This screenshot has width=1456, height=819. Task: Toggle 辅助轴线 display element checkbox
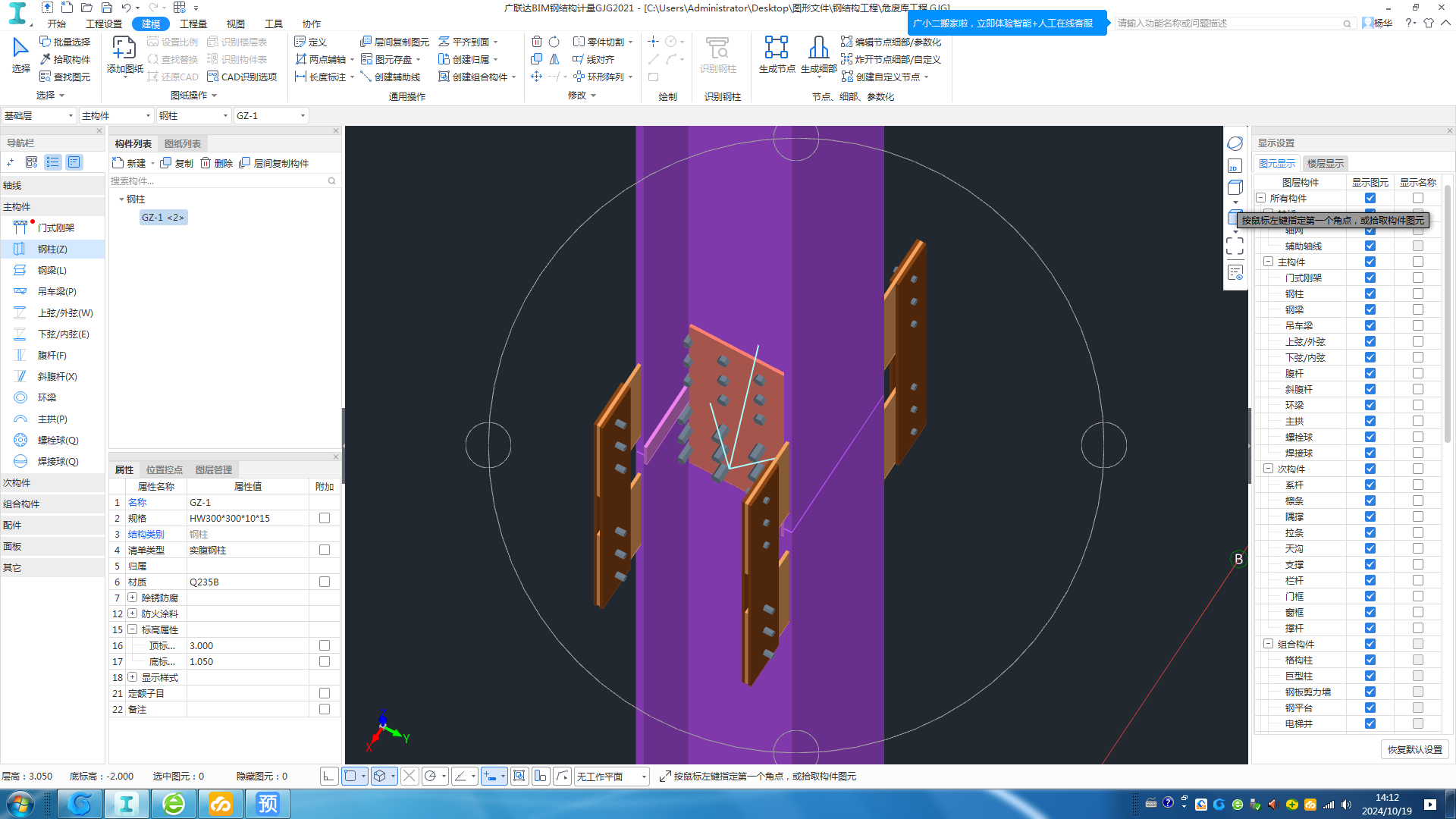pos(1370,246)
